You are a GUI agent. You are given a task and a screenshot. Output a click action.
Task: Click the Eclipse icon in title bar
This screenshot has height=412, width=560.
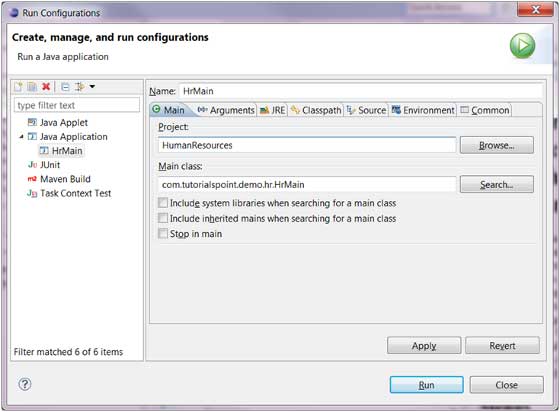click(14, 13)
